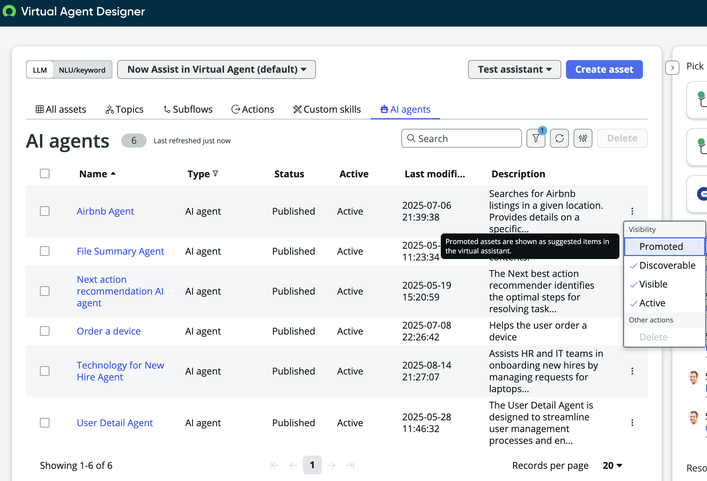Click the Create asset button
Viewport: 707px width, 481px height.
click(x=604, y=70)
